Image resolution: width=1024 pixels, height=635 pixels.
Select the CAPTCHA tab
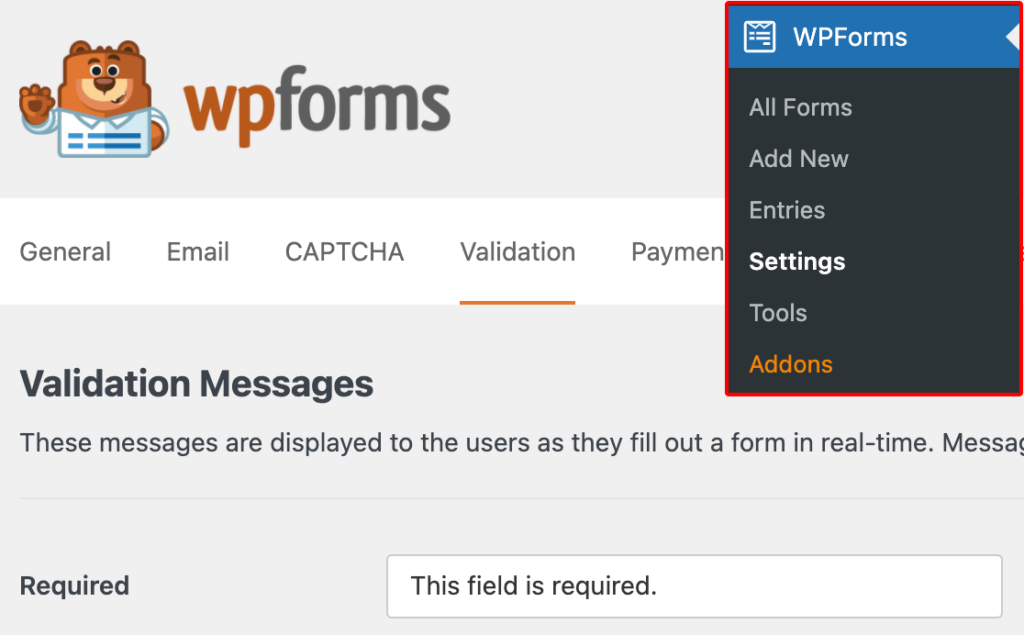point(344,252)
